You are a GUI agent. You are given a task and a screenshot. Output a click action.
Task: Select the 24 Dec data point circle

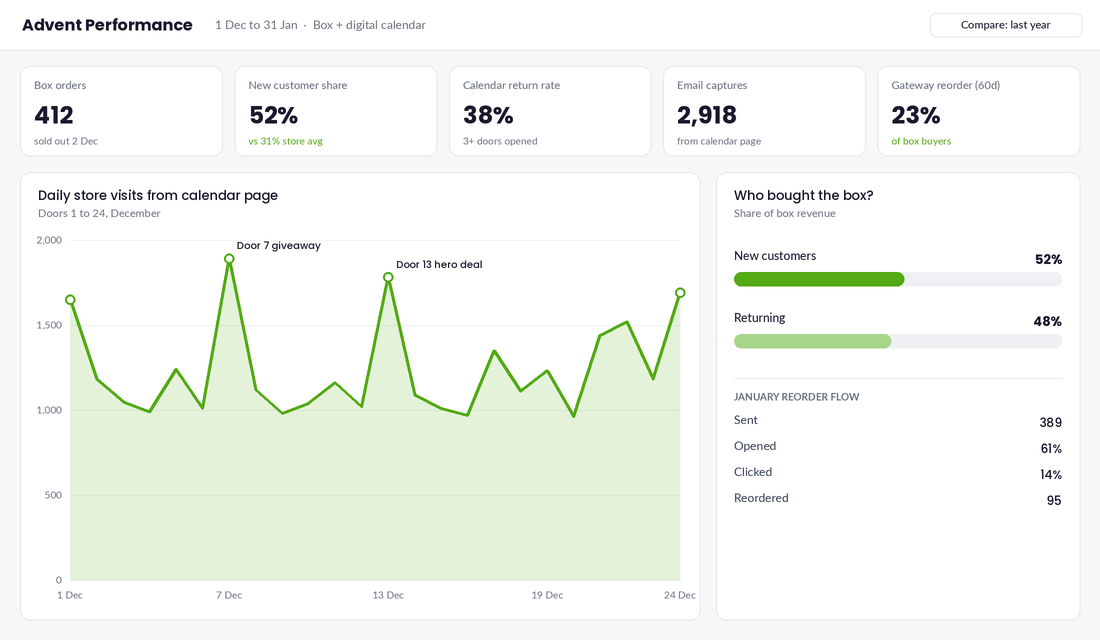click(x=680, y=293)
